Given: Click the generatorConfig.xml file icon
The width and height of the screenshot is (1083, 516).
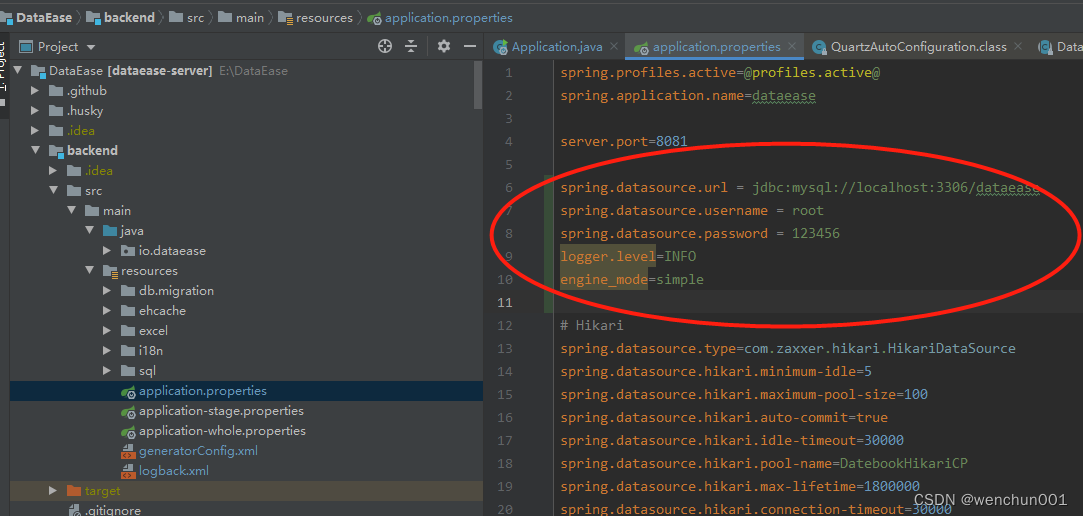Looking at the screenshot, I should point(128,452).
